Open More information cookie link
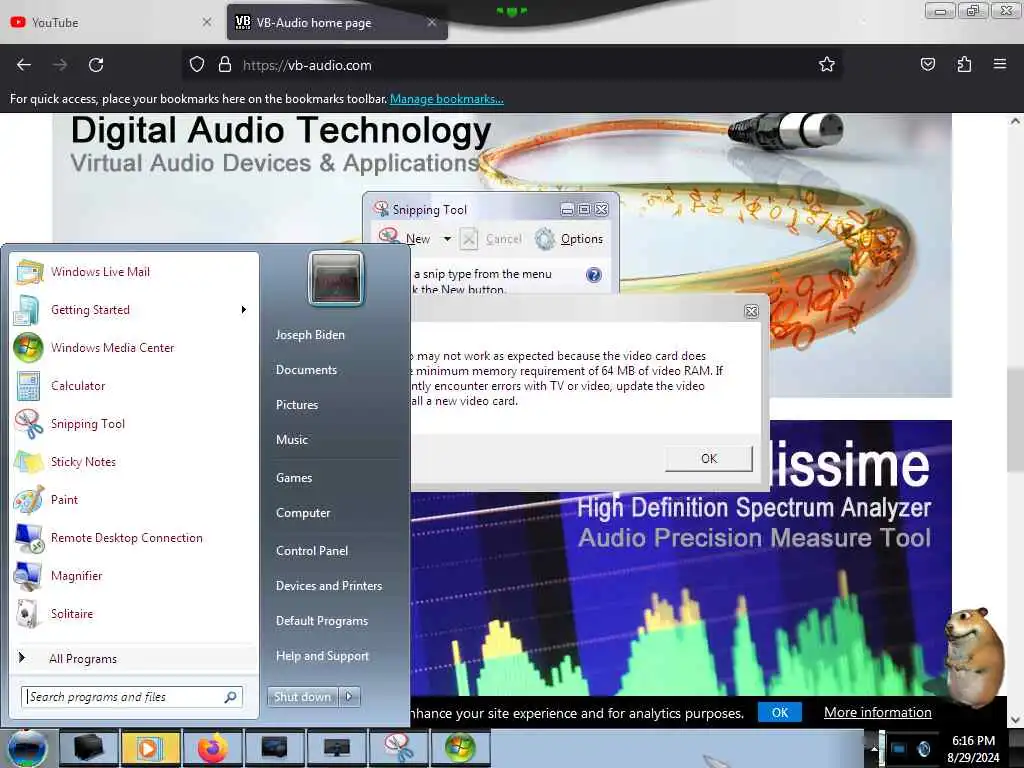Viewport: 1024px width, 768px height. [877, 712]
